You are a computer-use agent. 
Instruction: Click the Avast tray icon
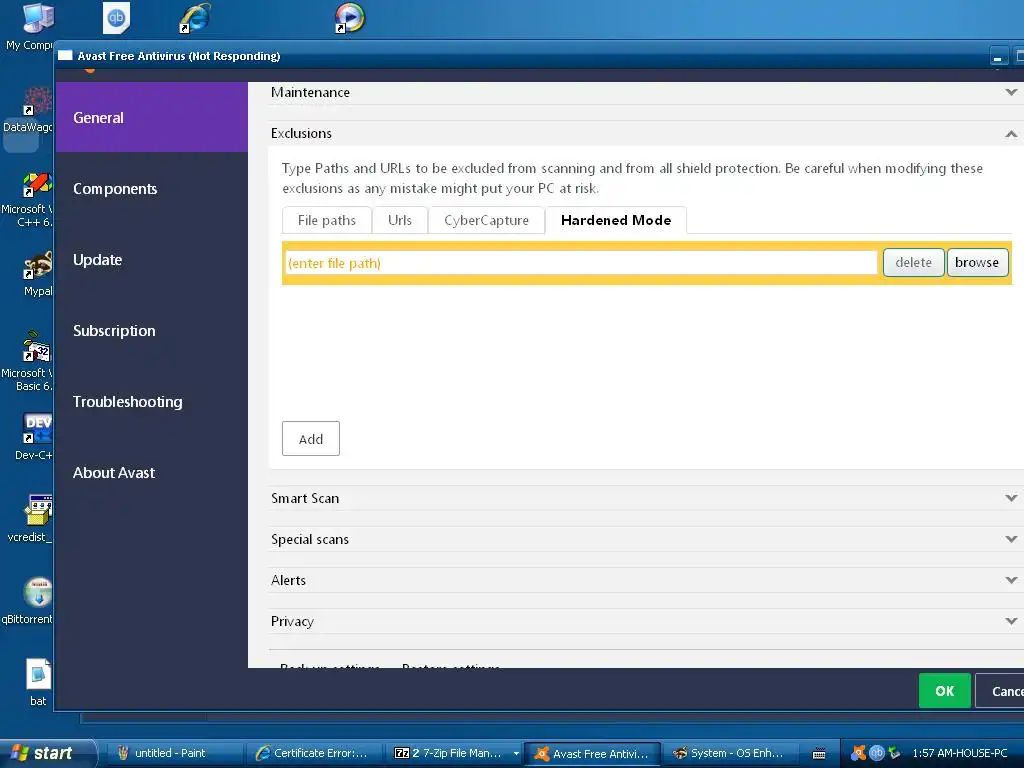[858, 753]
